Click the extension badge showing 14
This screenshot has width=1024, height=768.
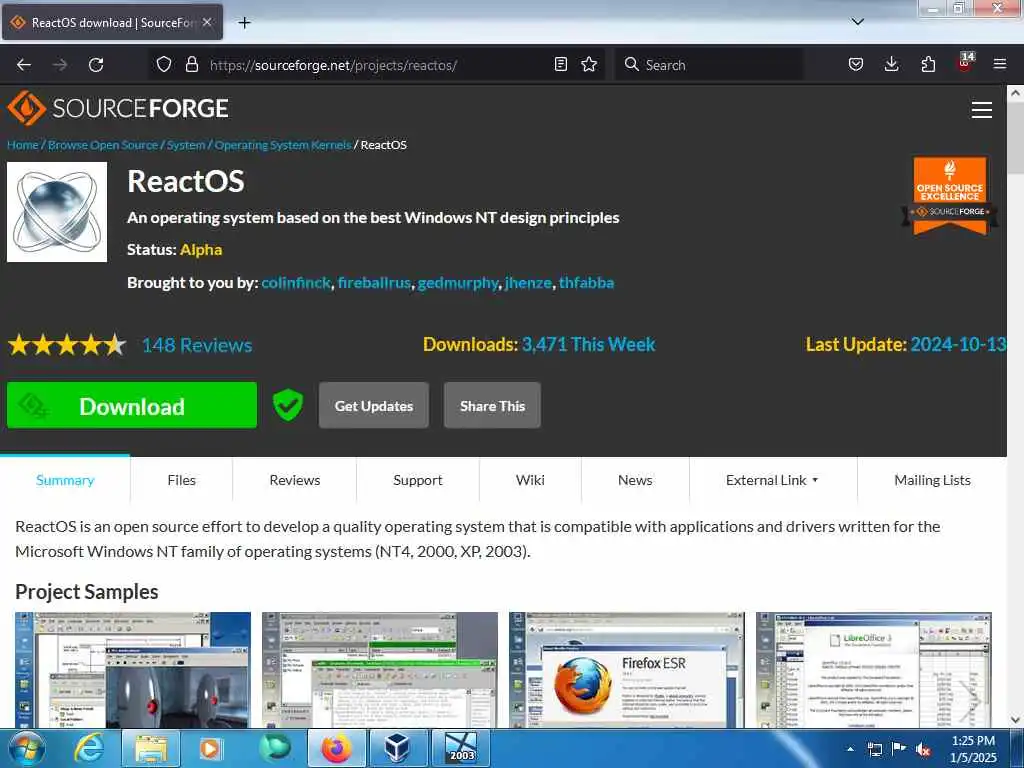pyautogui.click(x=965, y=62)
